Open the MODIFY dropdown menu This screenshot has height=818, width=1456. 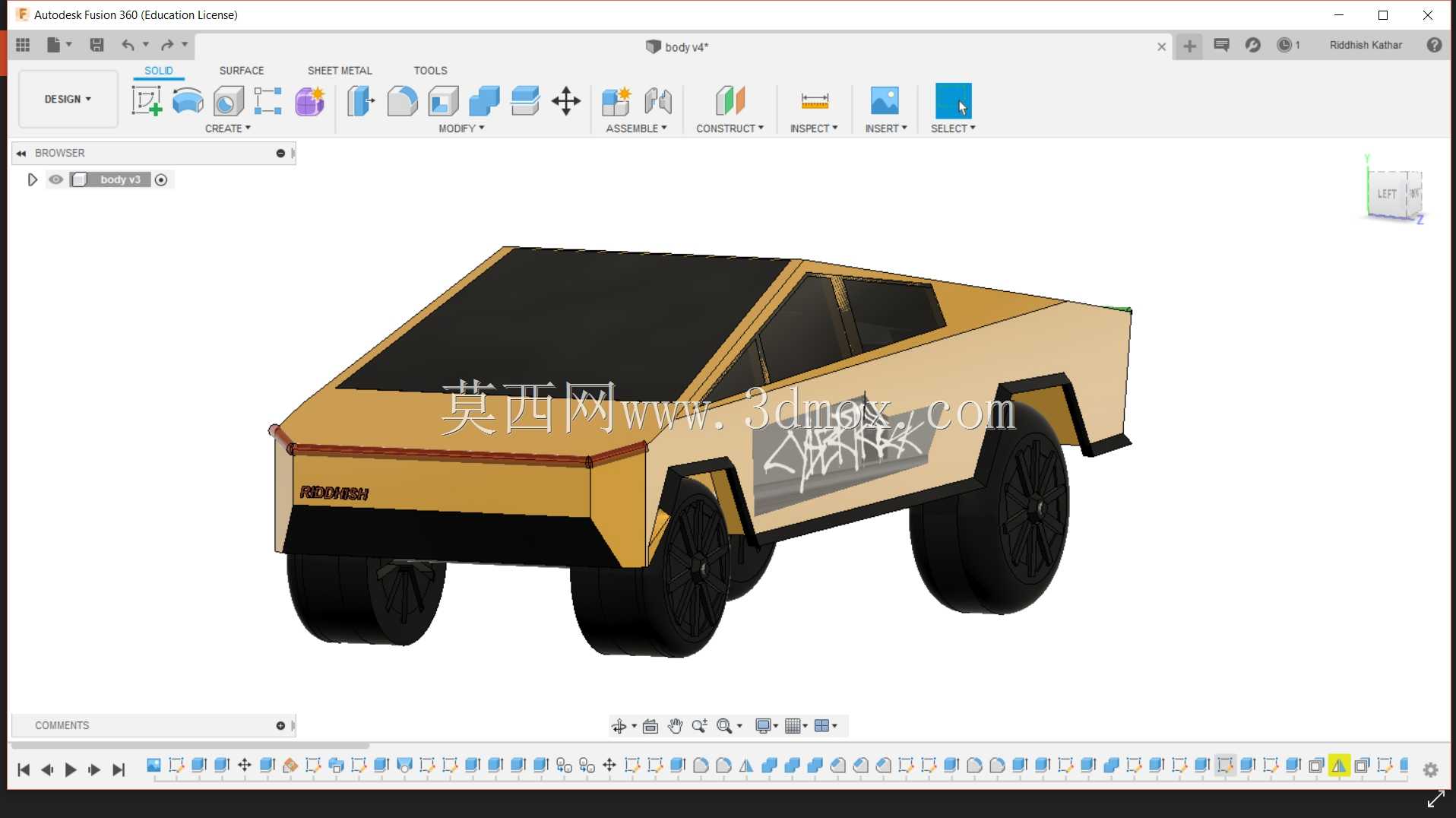tap(461, 128)
